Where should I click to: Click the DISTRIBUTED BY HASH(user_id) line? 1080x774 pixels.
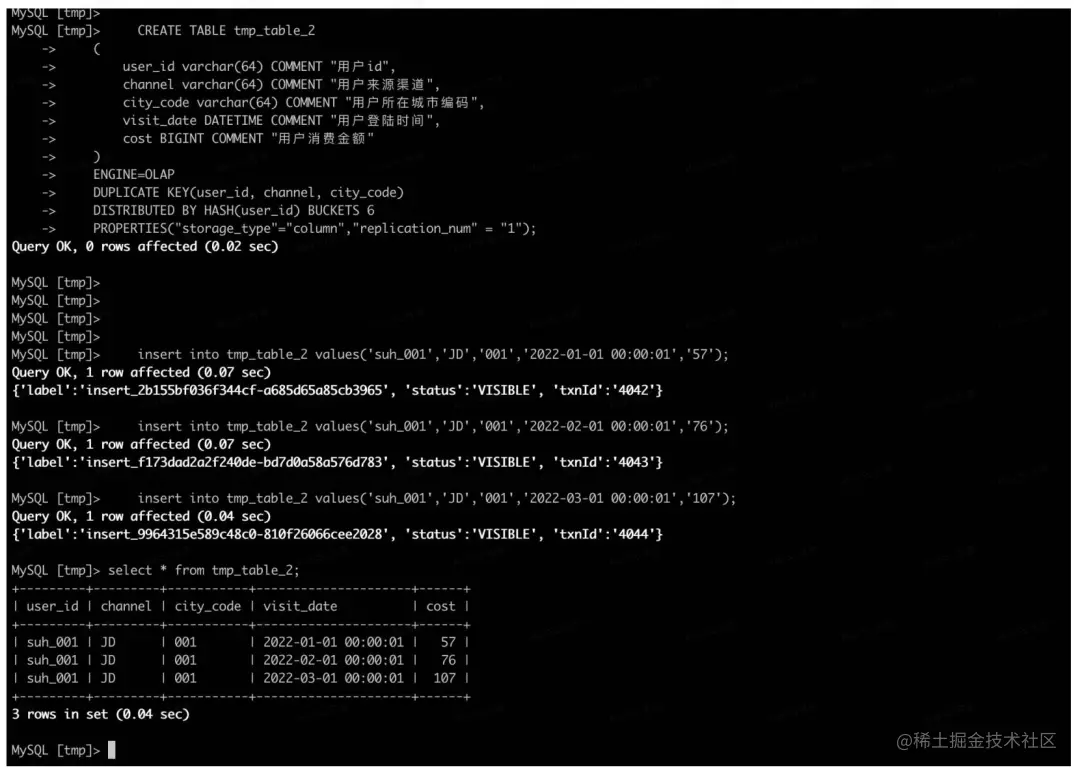click(x=233, y=211)
